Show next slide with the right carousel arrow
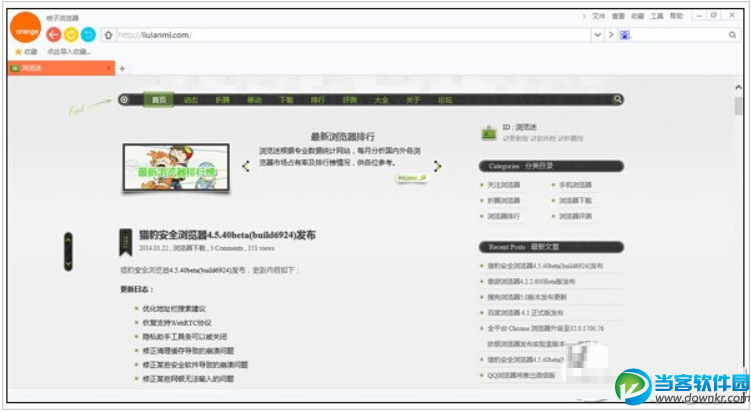Screen dimensions: 751x412 point(437,166)
